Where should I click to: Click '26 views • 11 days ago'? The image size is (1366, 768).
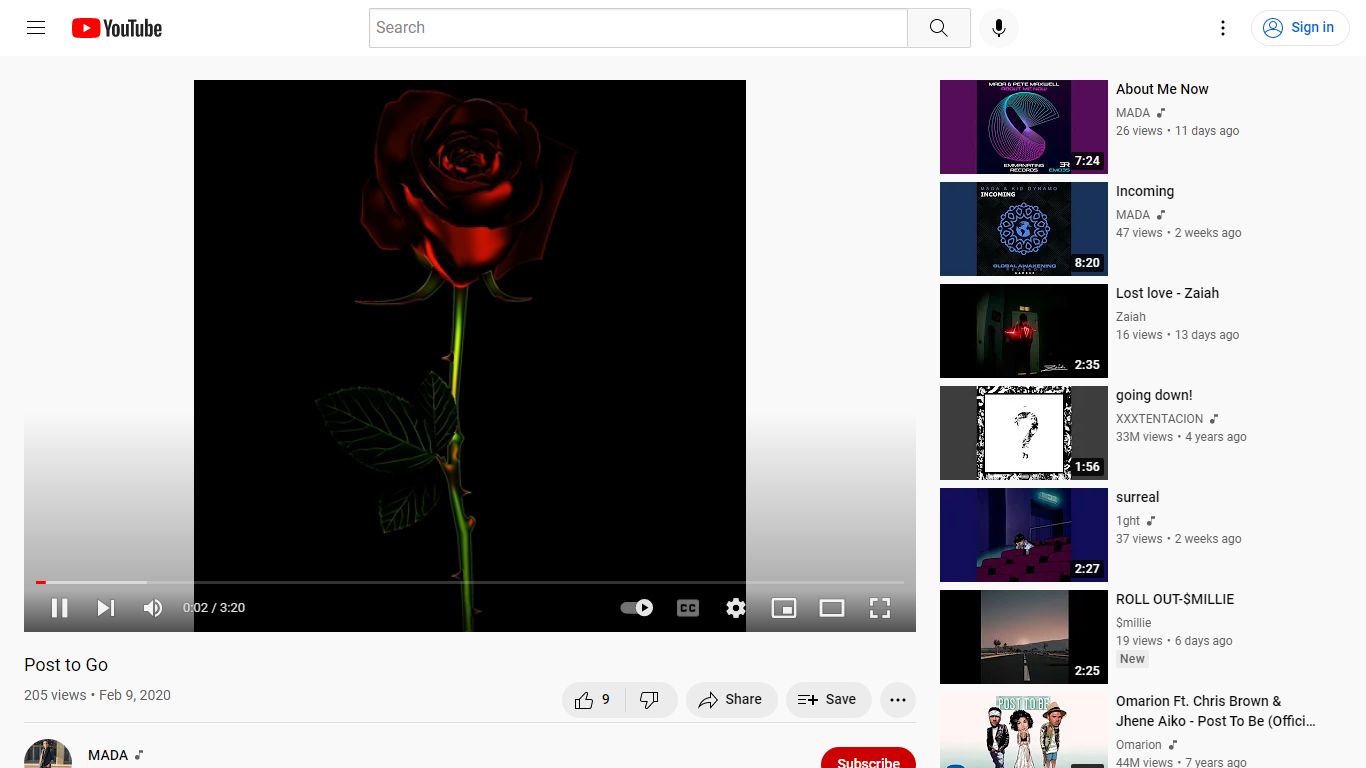[1177, 131]
